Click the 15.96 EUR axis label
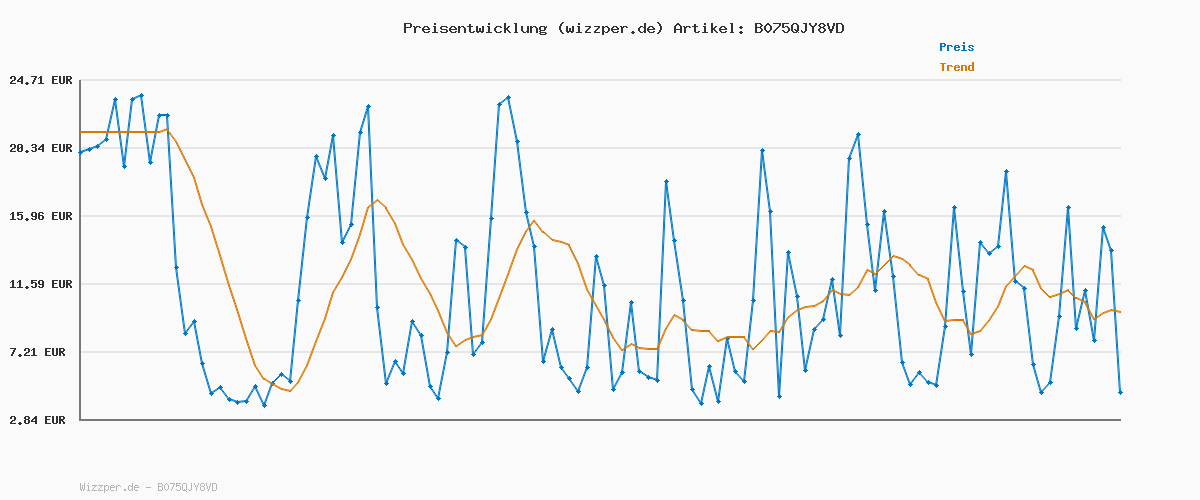Viewport: 1200px width, 500px height. coord(36,216)
